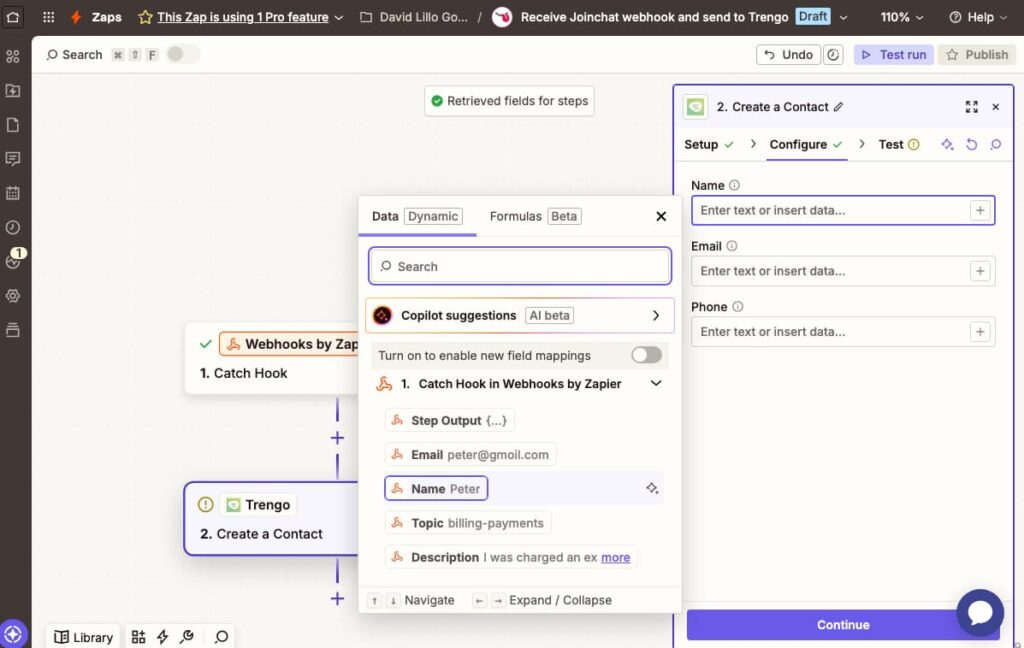Close the Create a Contact panel
1024x648 pixels.
(995, 107)
